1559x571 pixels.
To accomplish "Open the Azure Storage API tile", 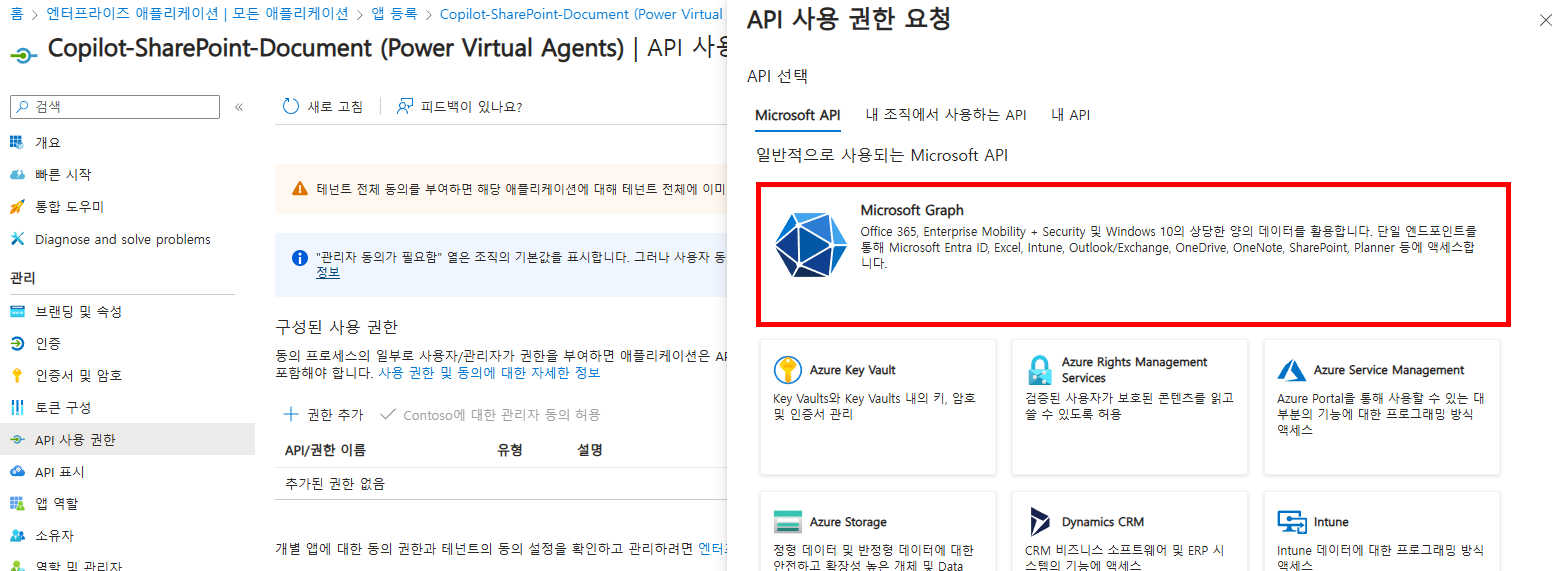I will [x=877, y=532].
